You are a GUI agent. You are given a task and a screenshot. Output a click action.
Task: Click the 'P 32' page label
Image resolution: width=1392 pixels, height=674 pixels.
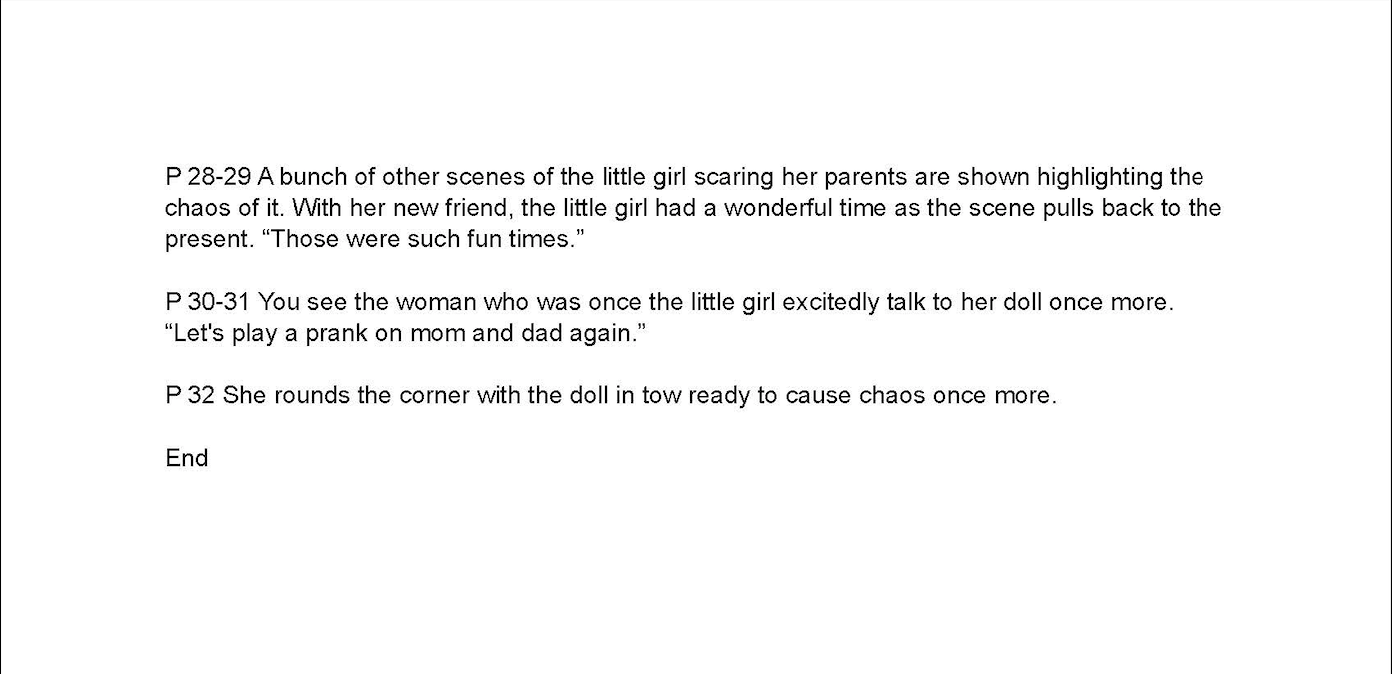click(x=190, y=395)
